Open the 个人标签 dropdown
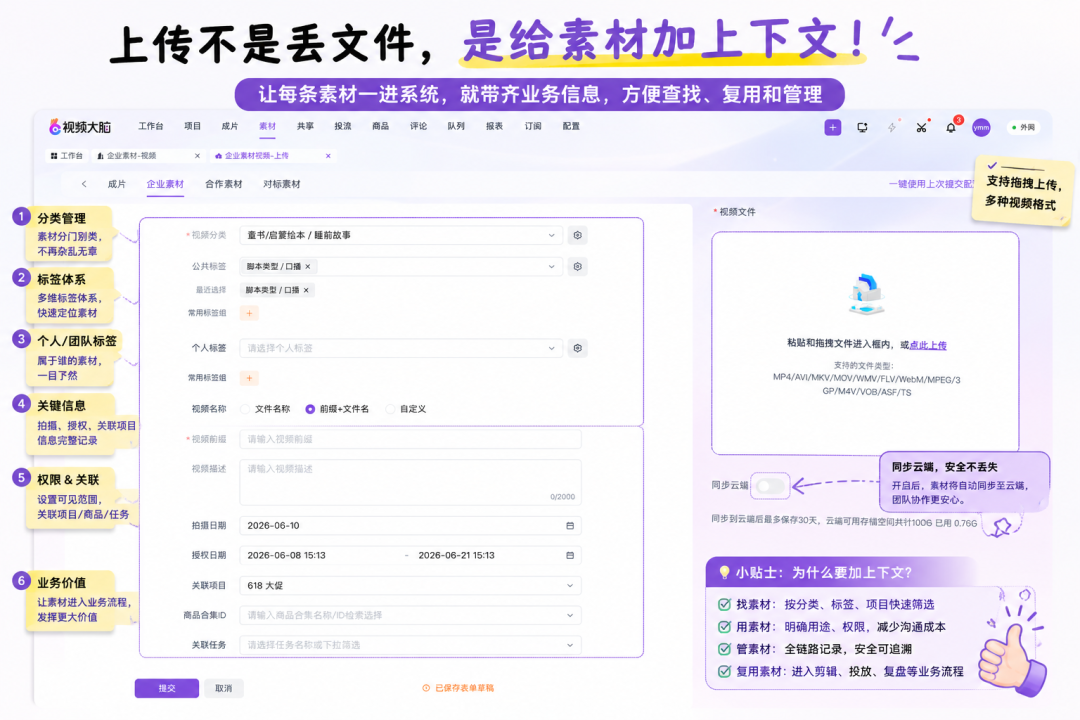 401,348
